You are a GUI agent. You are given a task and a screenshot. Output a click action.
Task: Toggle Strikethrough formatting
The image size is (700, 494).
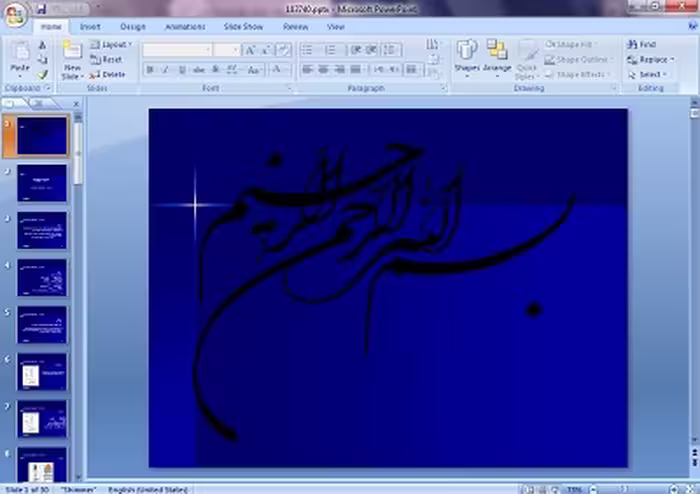point(199,70)
